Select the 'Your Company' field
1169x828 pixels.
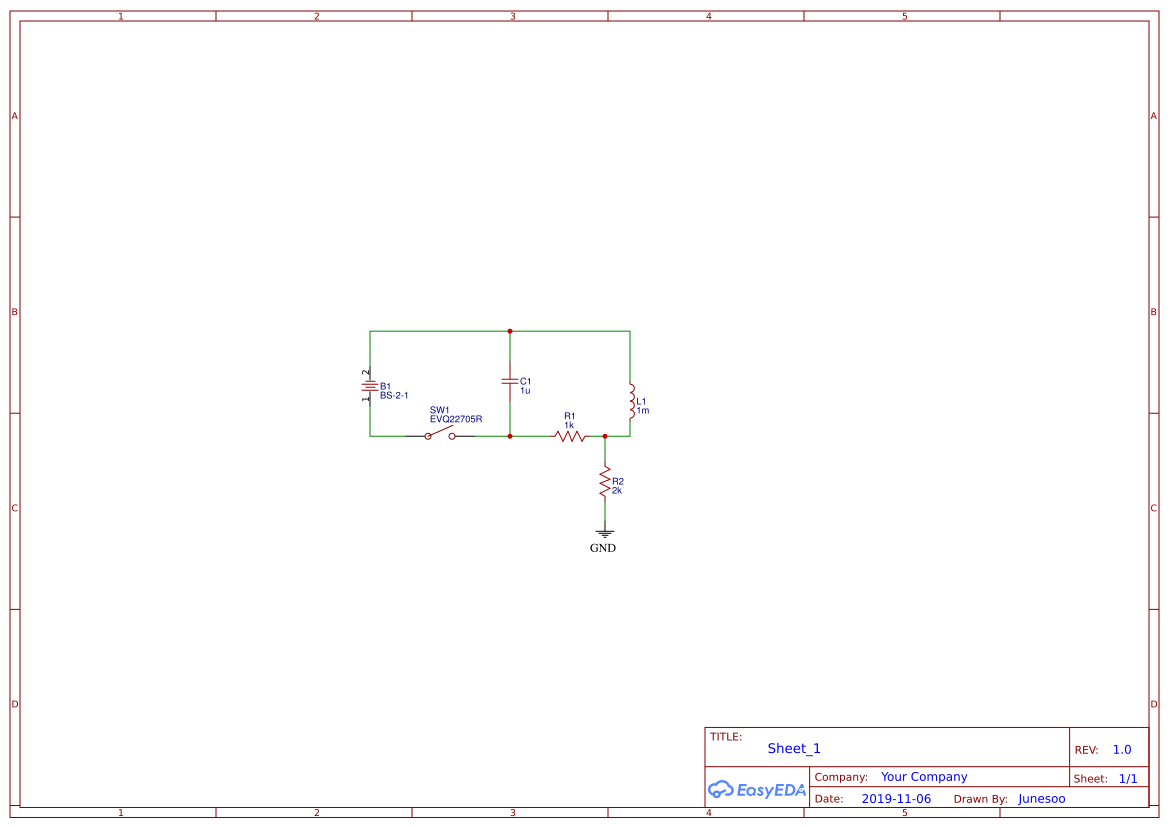coord(924,777)
